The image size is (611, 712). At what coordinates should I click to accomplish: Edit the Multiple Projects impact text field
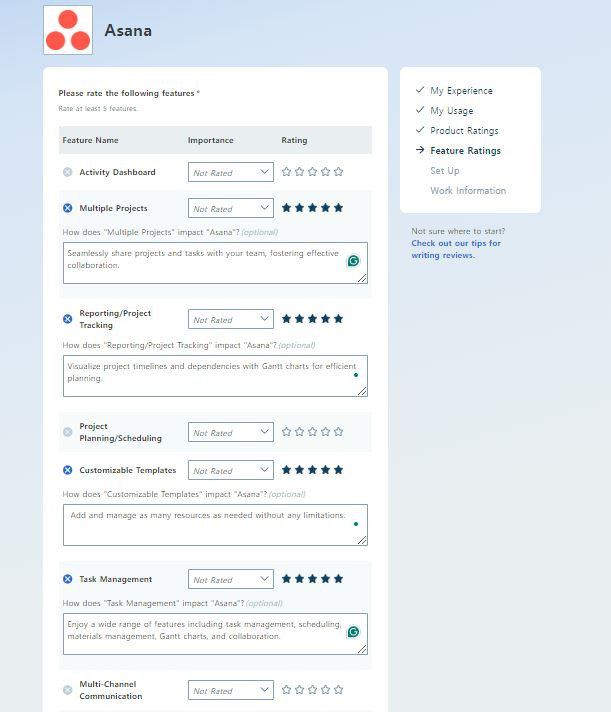pyautogui.click(x=215, y=263)
